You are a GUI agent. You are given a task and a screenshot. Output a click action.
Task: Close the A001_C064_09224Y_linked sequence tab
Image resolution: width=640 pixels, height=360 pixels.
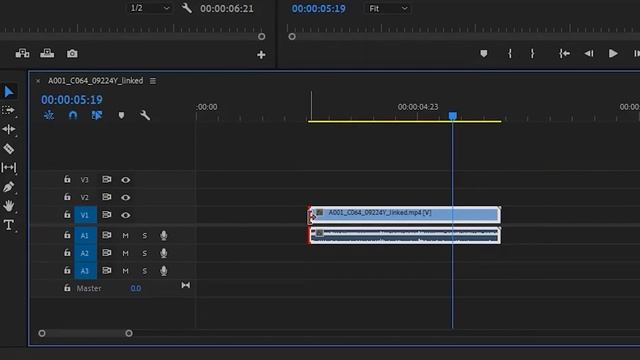[x=38, y=81]
